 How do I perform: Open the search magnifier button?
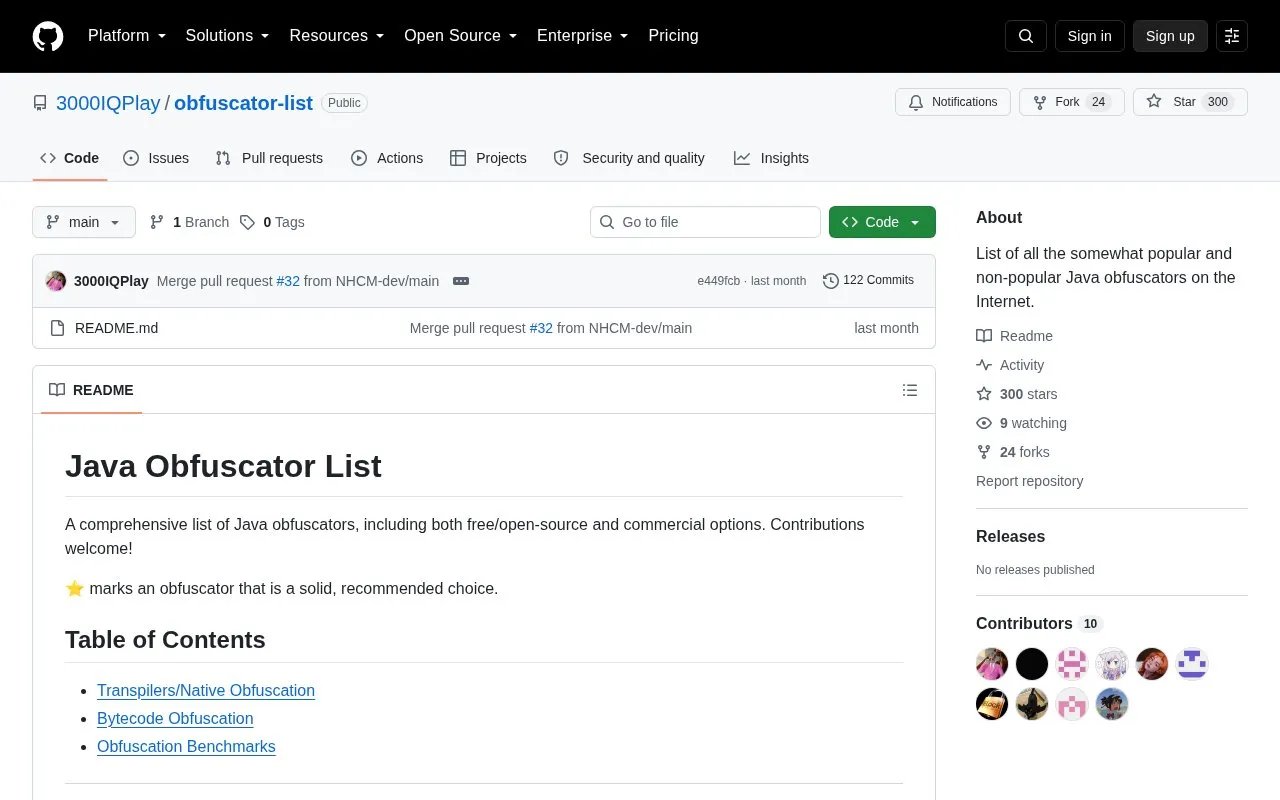(1026, 36)
